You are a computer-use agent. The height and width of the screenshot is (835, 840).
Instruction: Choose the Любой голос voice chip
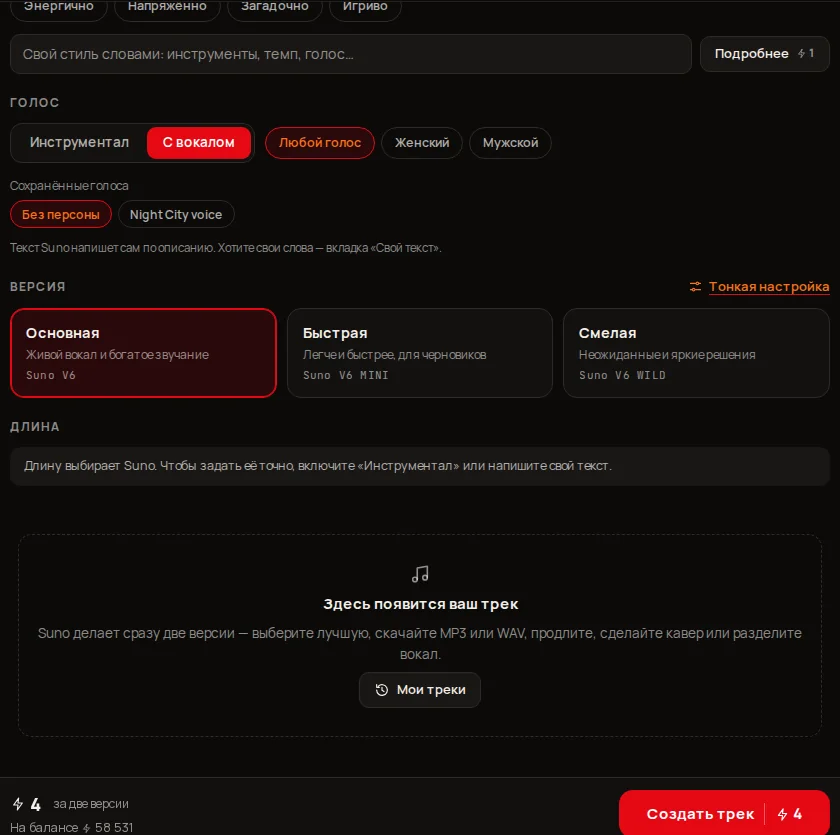(320, 143)
